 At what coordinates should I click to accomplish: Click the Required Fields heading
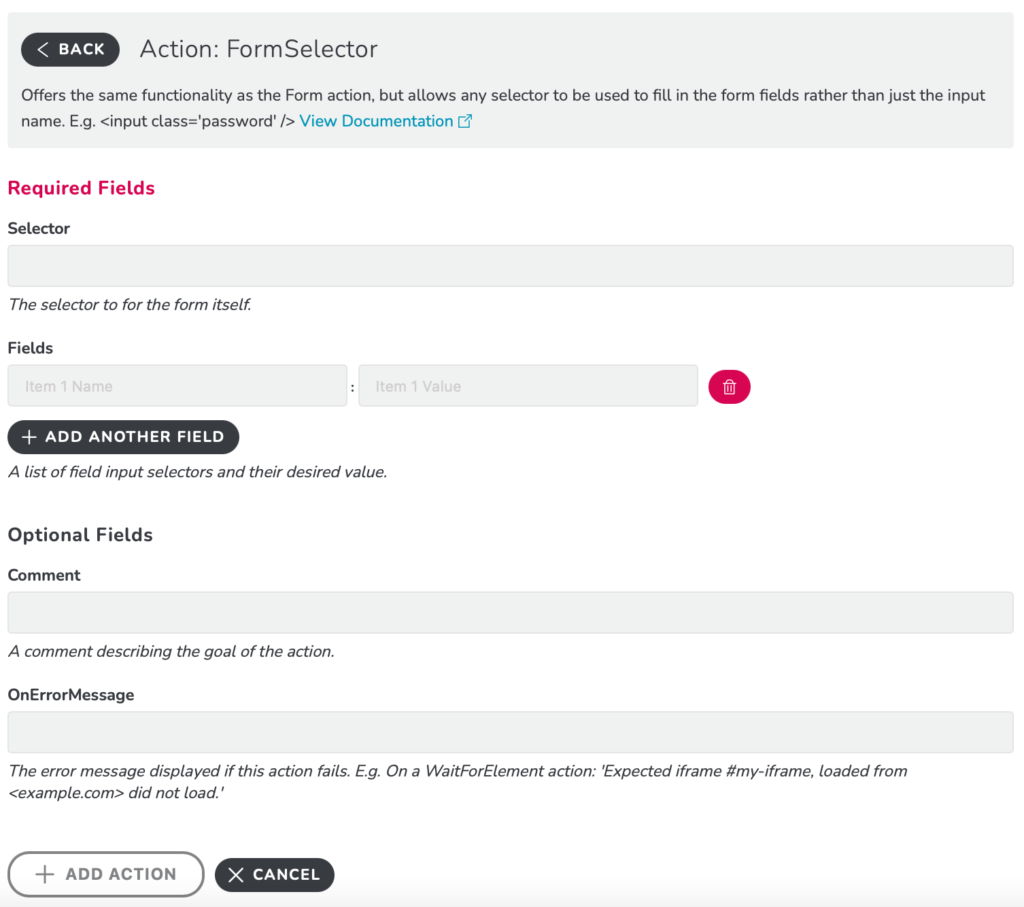tap(81, 188)
